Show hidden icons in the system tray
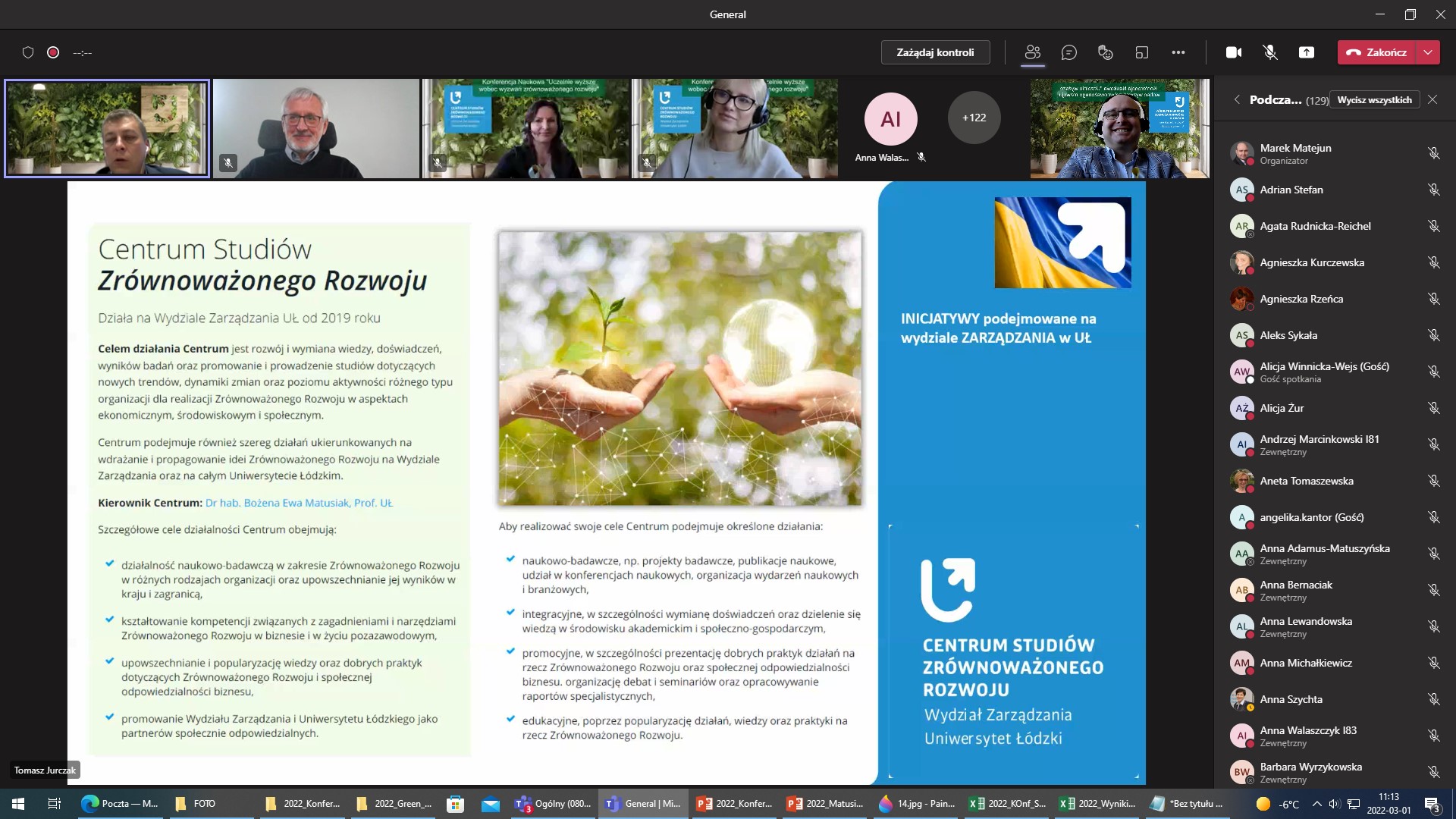1456x819 pixels. click(1316, 803)
